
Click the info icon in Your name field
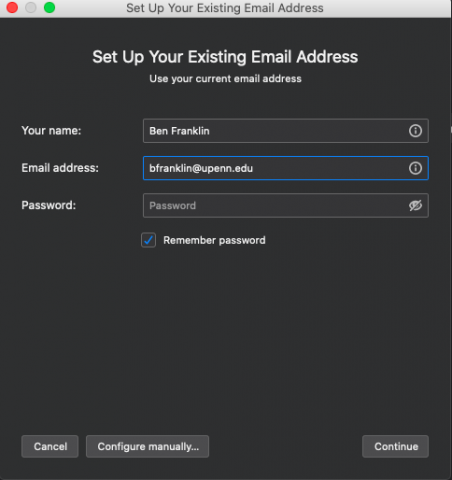point(415,131)
